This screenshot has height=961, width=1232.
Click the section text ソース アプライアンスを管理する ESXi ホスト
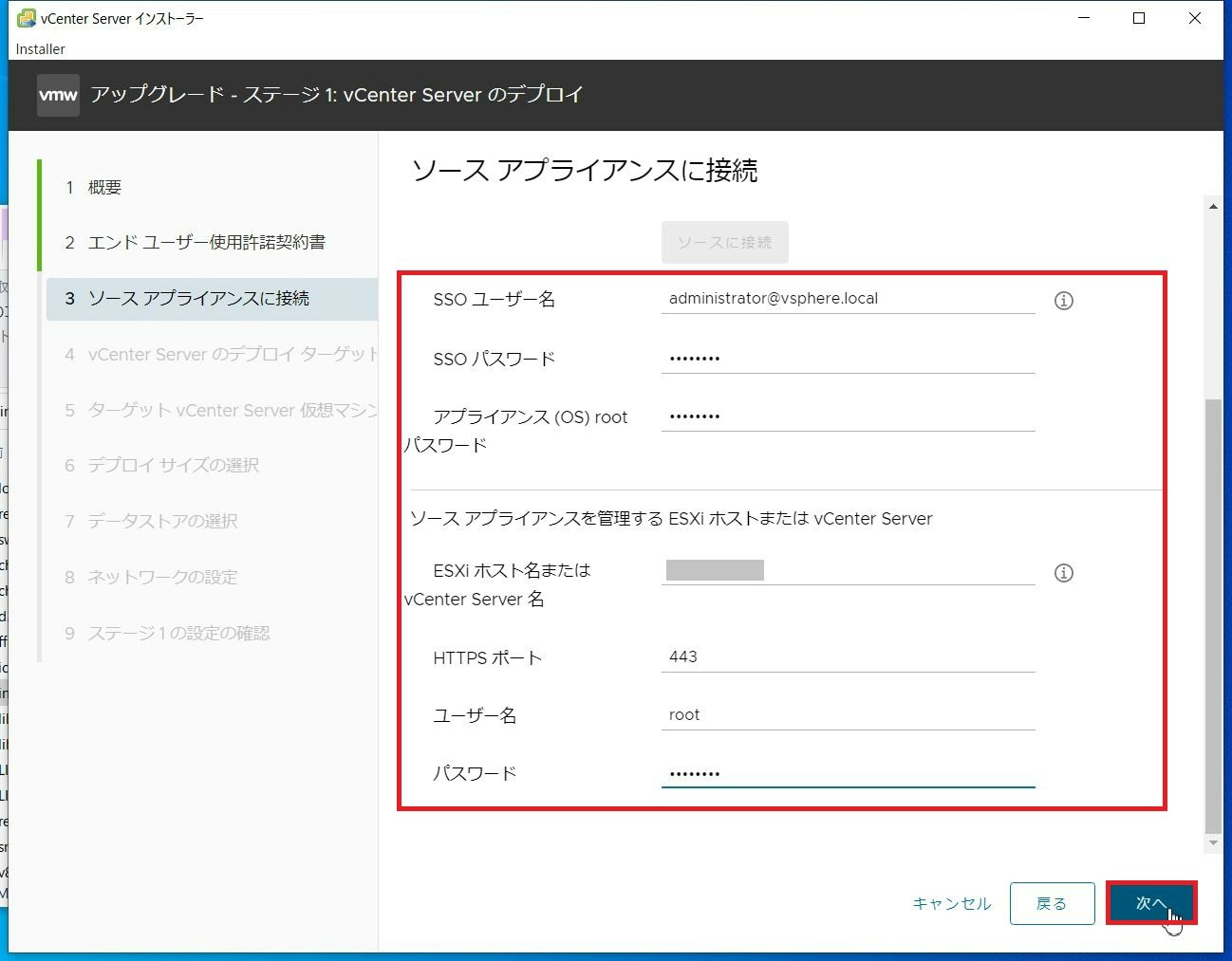pos(671,519)
